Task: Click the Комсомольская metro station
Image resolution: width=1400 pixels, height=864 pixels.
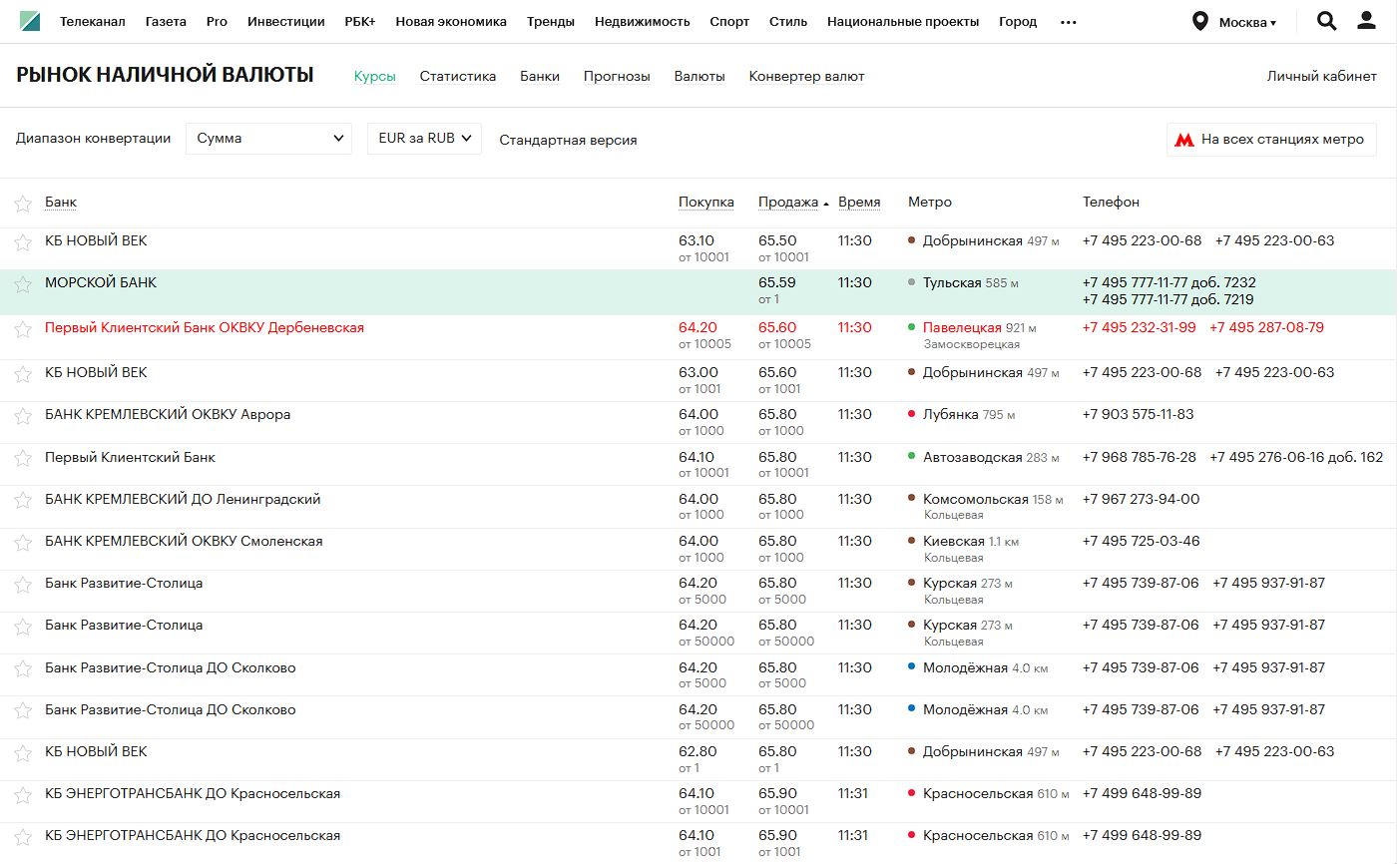Action: (x=976, y=500)
